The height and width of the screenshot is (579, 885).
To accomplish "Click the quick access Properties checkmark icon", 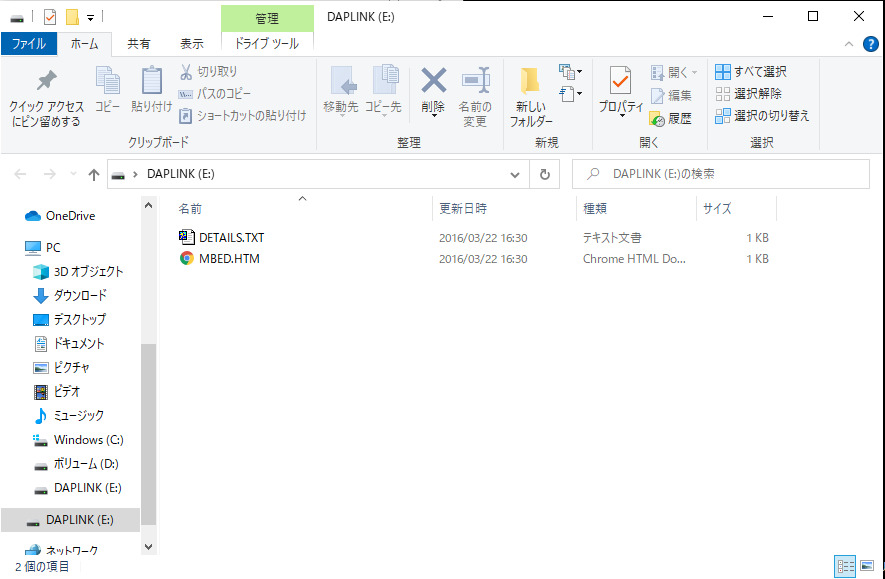I will pyautogui.click(x=50, y=17).
